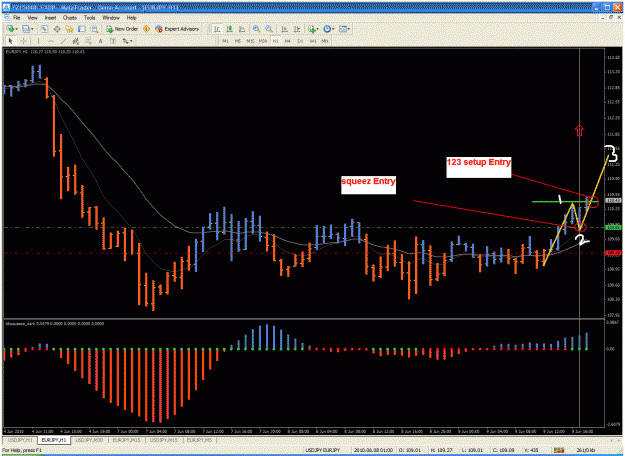Switch to M15 timeframe
This screenshot has width=625, height=456.
(250, 41)
